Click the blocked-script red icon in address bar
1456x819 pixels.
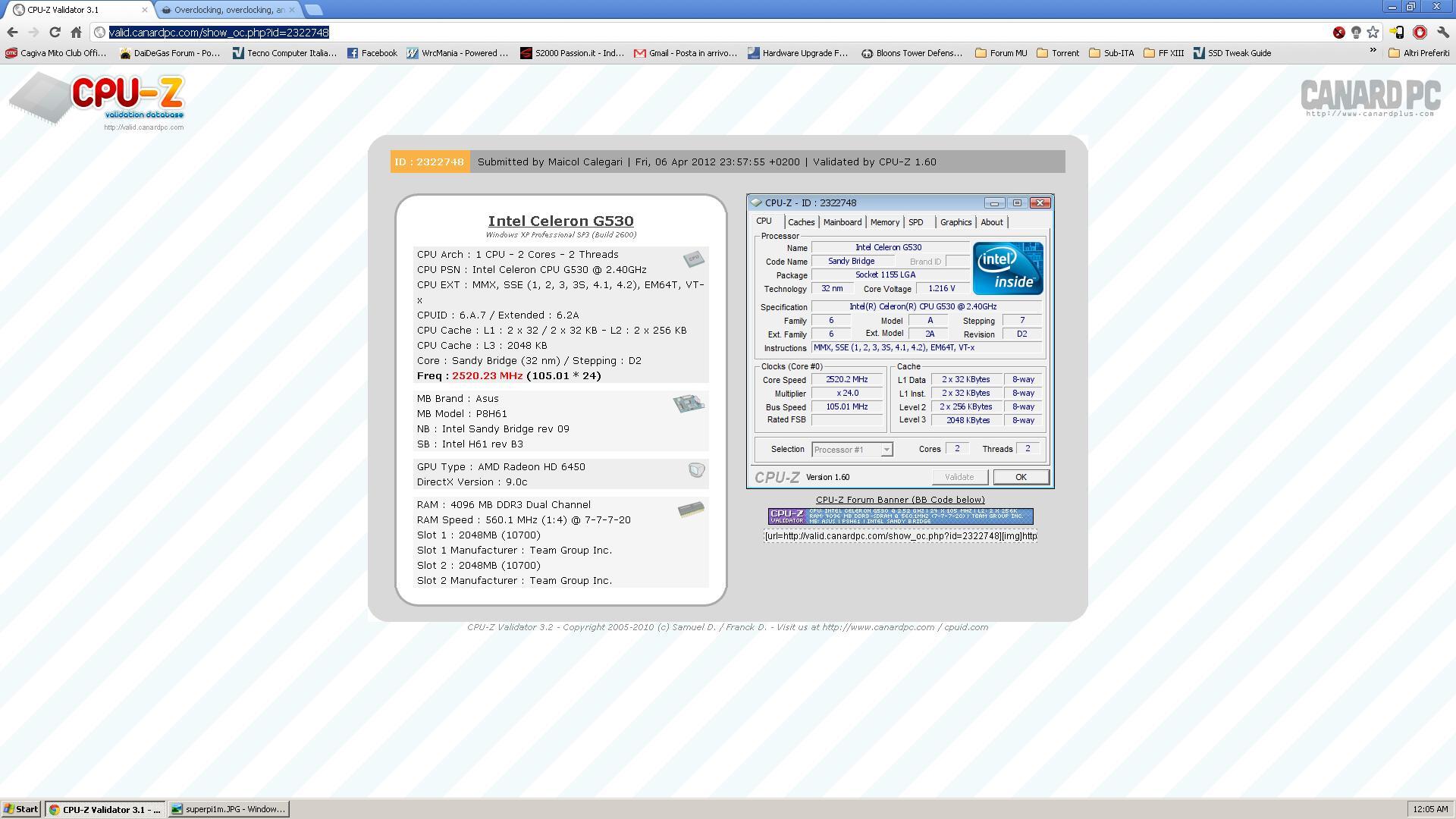[1339, 33]
